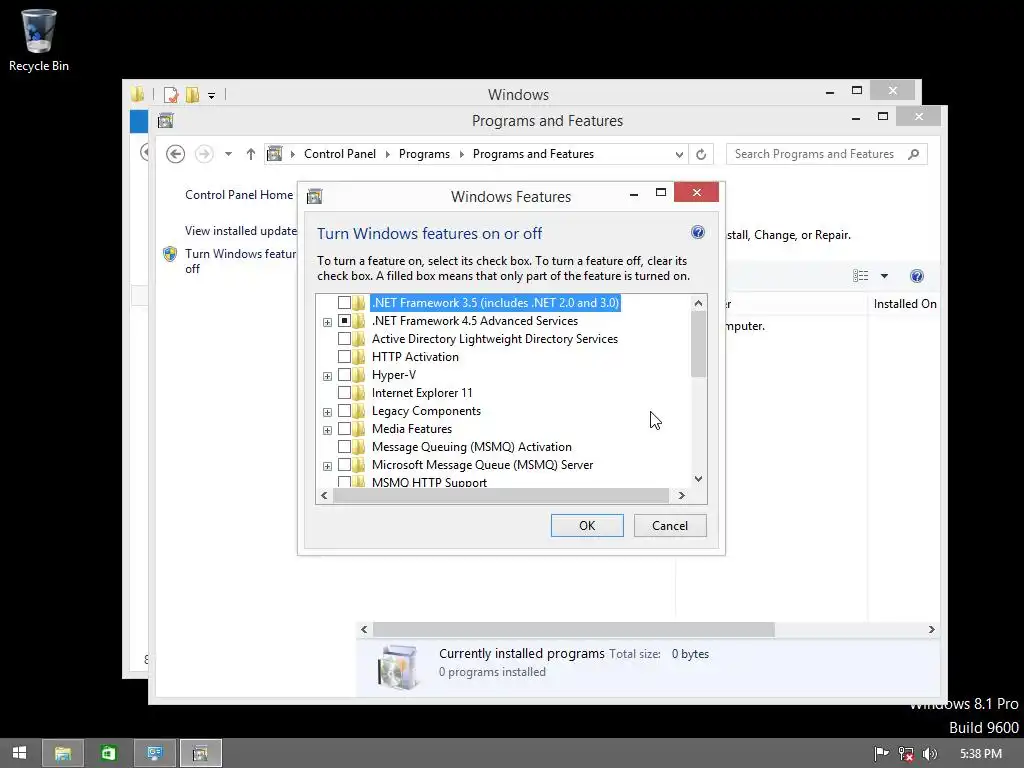Switch to the Control Panel taskbar button
1024x768 pixels.
(155, 753)
